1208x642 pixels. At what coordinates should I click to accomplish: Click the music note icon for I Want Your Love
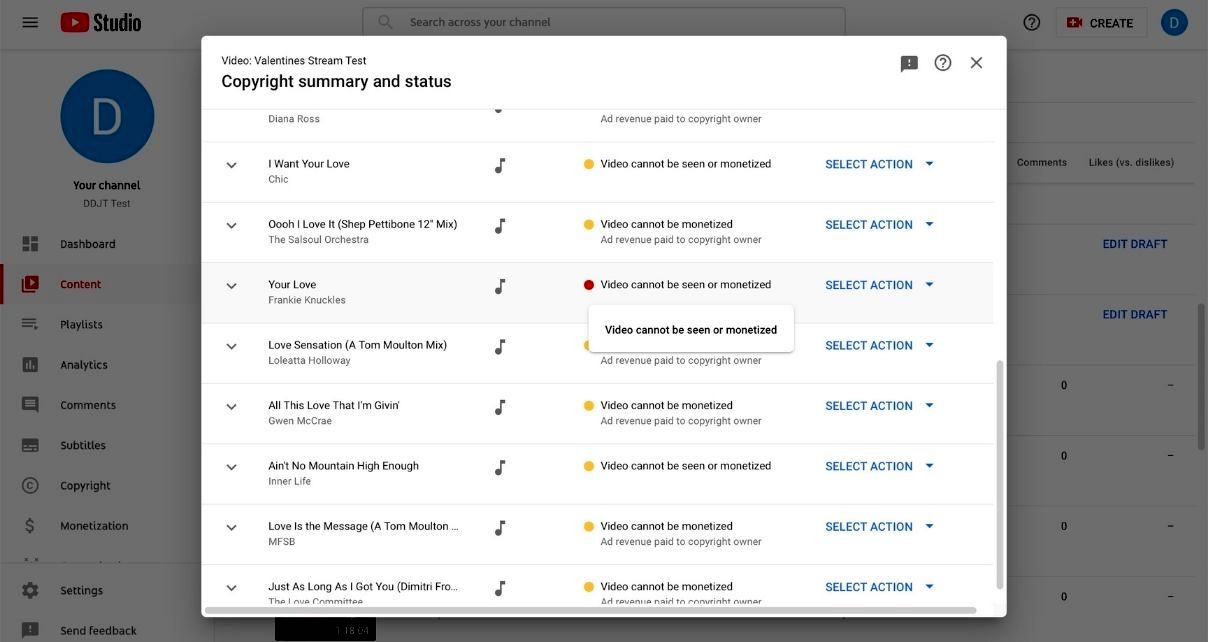[500, 165]
